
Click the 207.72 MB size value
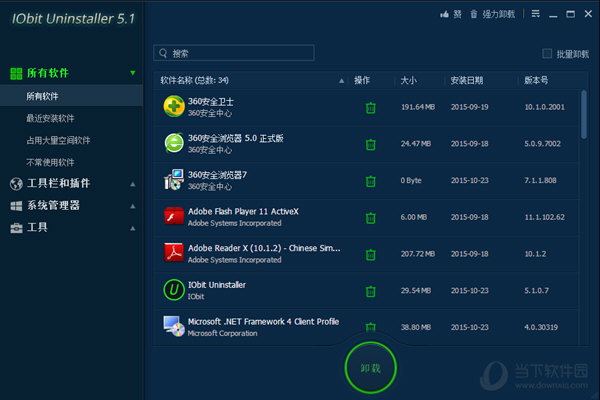click(x=418, y=254)
